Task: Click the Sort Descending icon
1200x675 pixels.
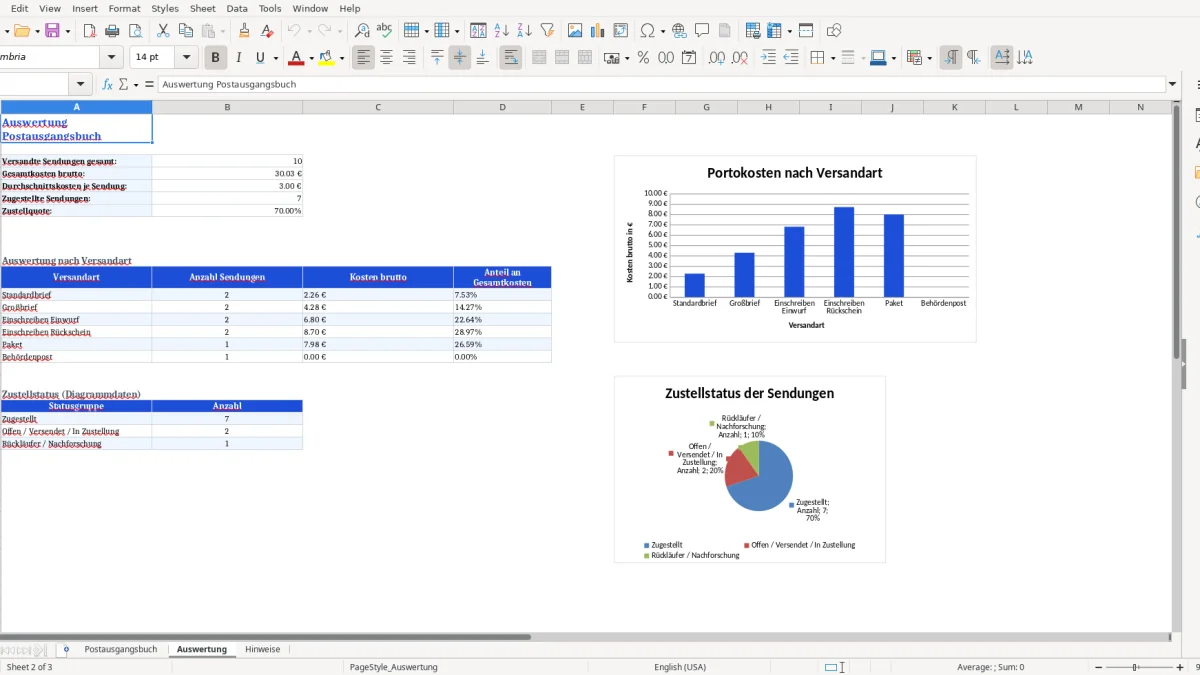Action: [524, 31]
